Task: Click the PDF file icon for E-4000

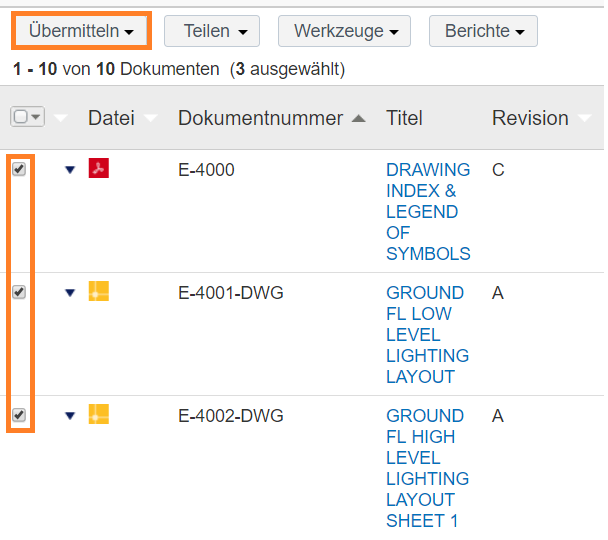Action: pyautogui.click(x=98, y=168)
